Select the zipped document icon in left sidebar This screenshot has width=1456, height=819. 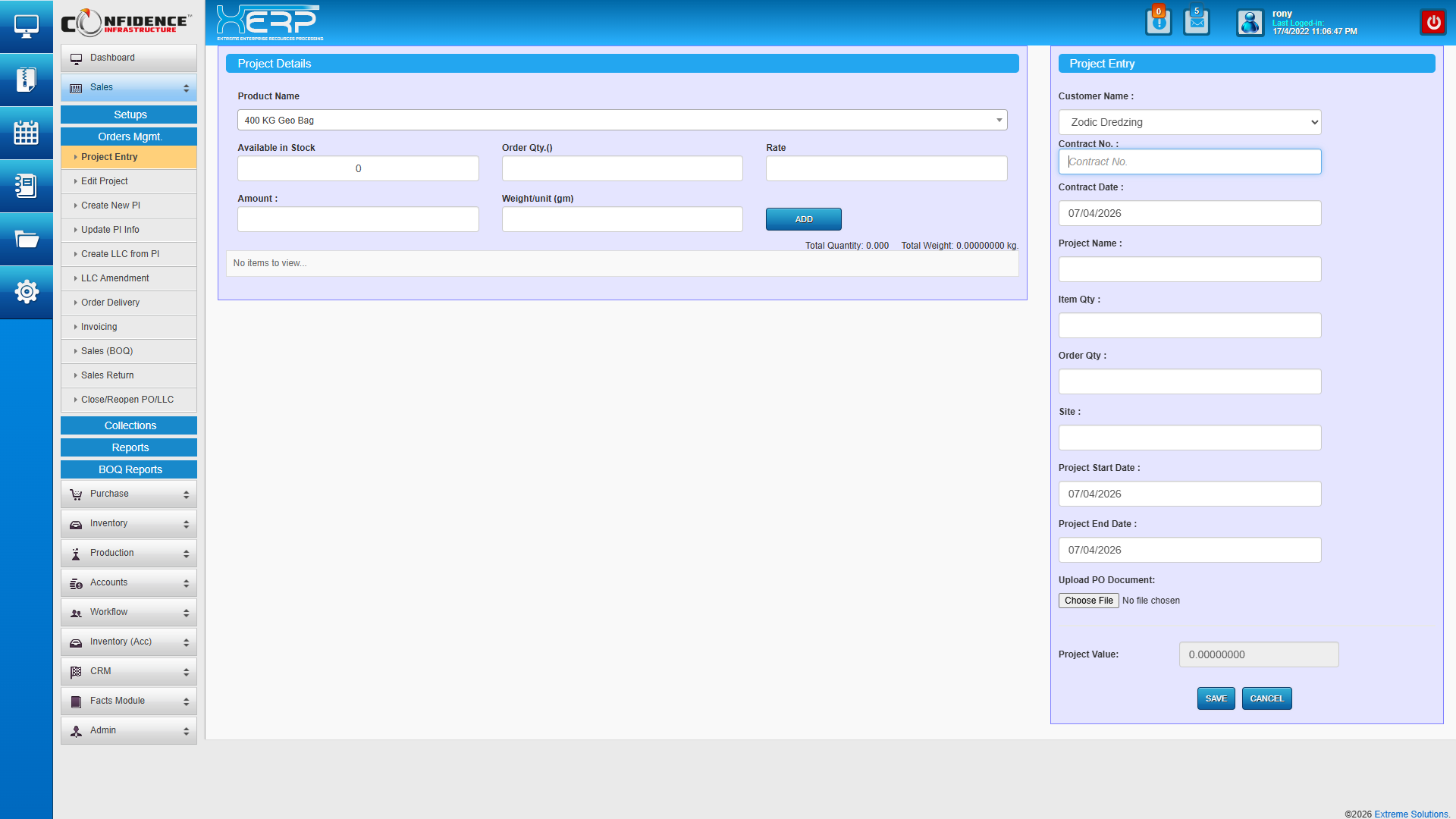[x=27, y=80]
